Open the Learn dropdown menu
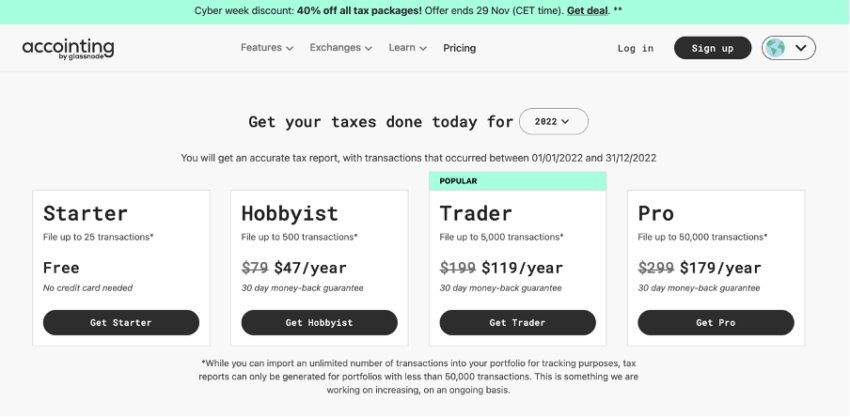This screenshot has height=417, width=850. [x=407, y=48]
